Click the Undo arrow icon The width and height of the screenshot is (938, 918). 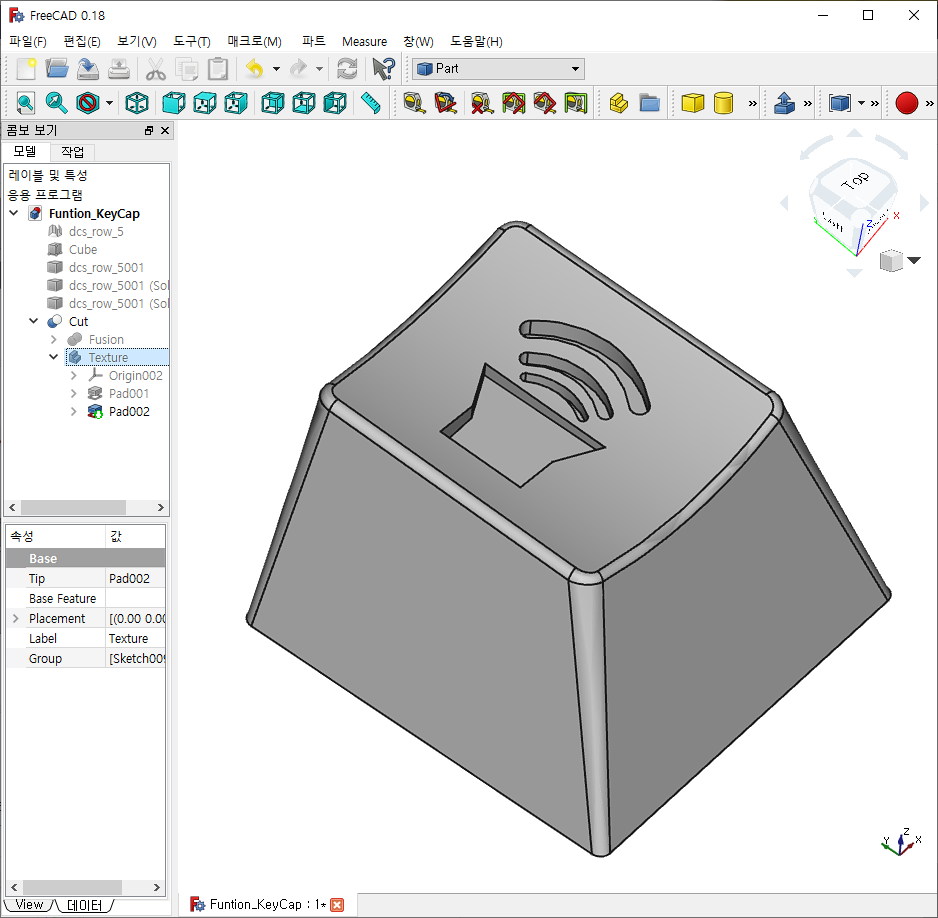pyautogui.click(x=255, y=69)
